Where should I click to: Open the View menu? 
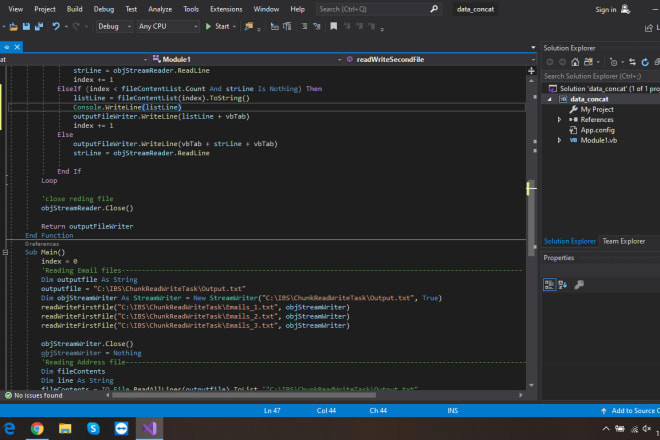[x=16, y=9]
